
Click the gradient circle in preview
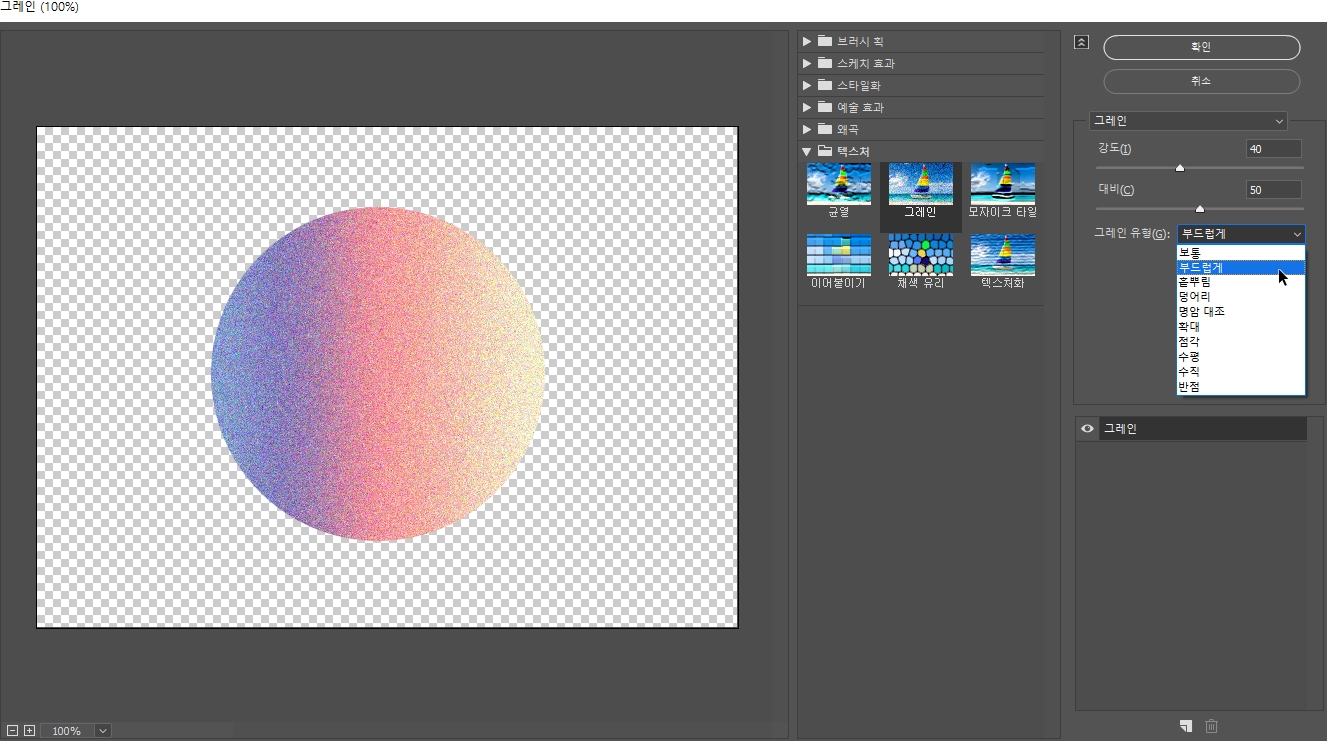pyautogui.click(x=378, y=374)
